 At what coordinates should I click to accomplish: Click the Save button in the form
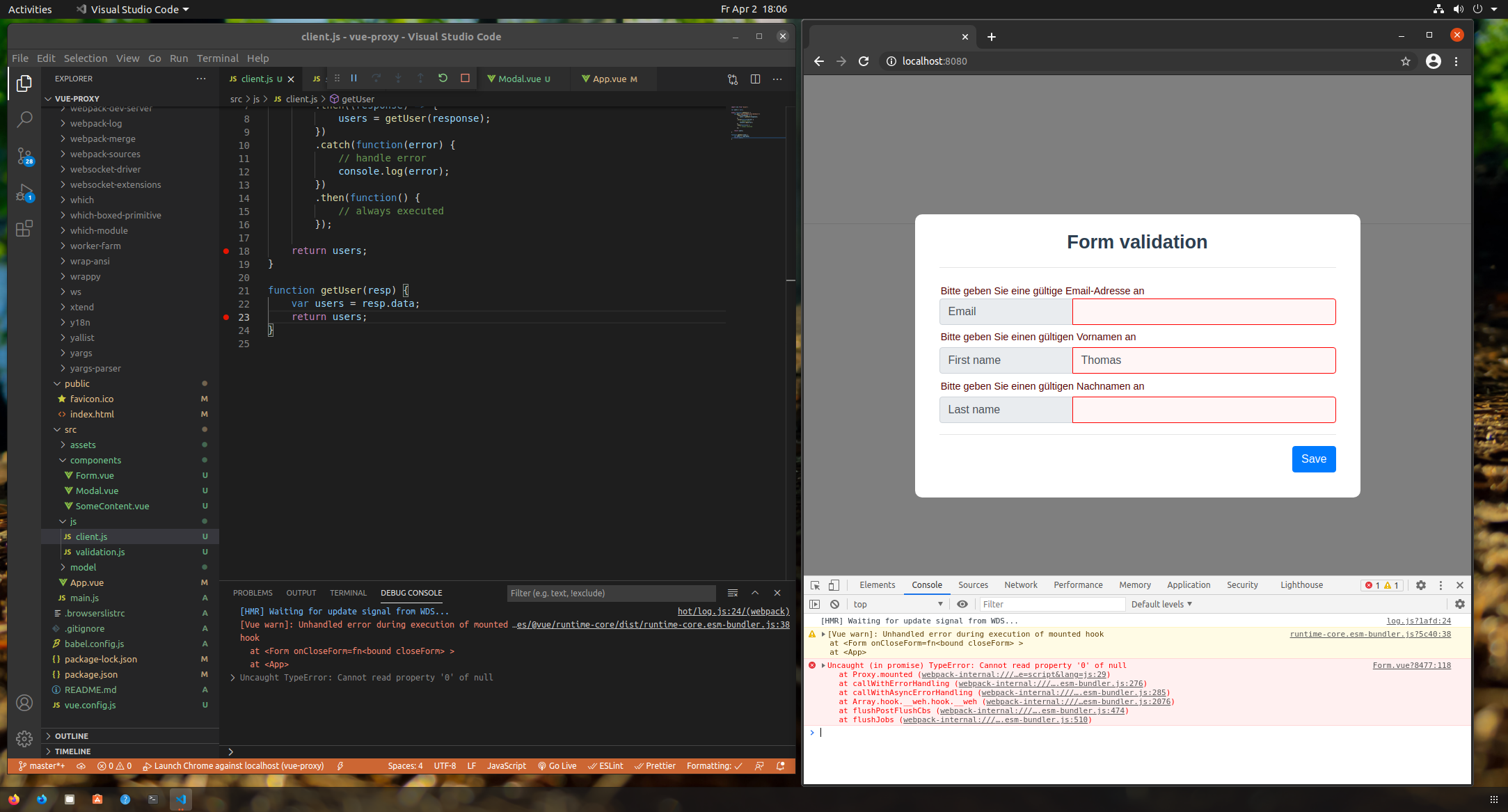(x=1313, y=459)
